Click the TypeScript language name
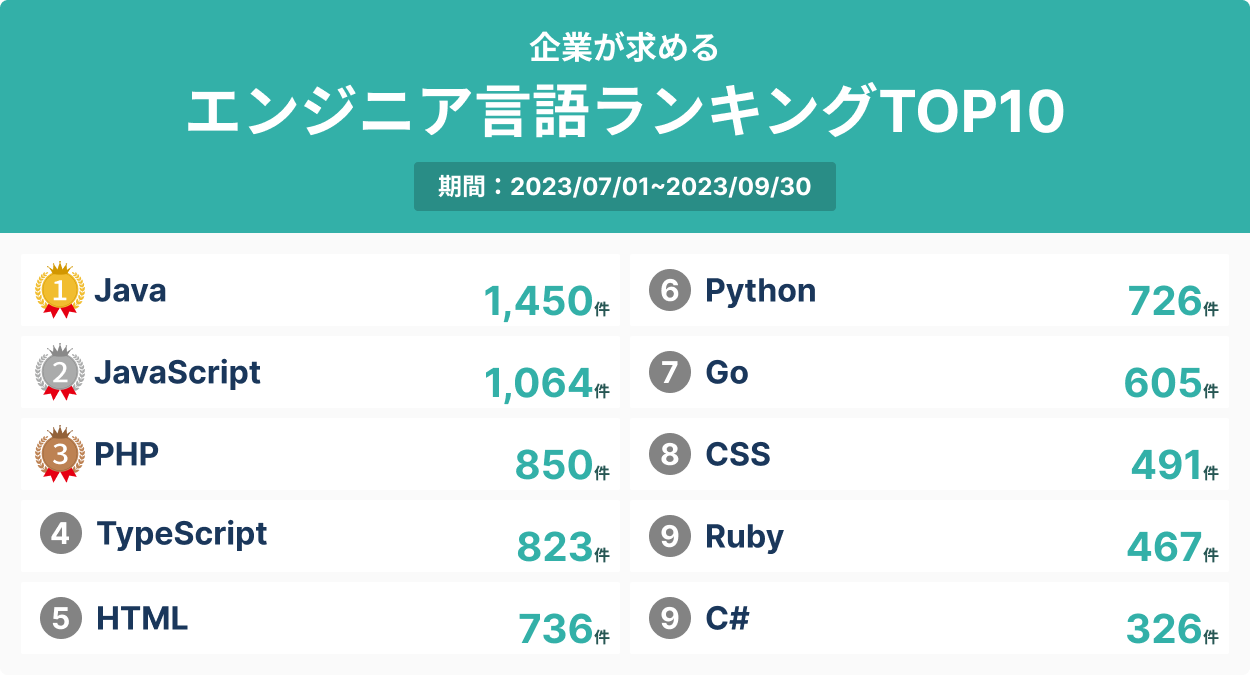 click(182, 534)
